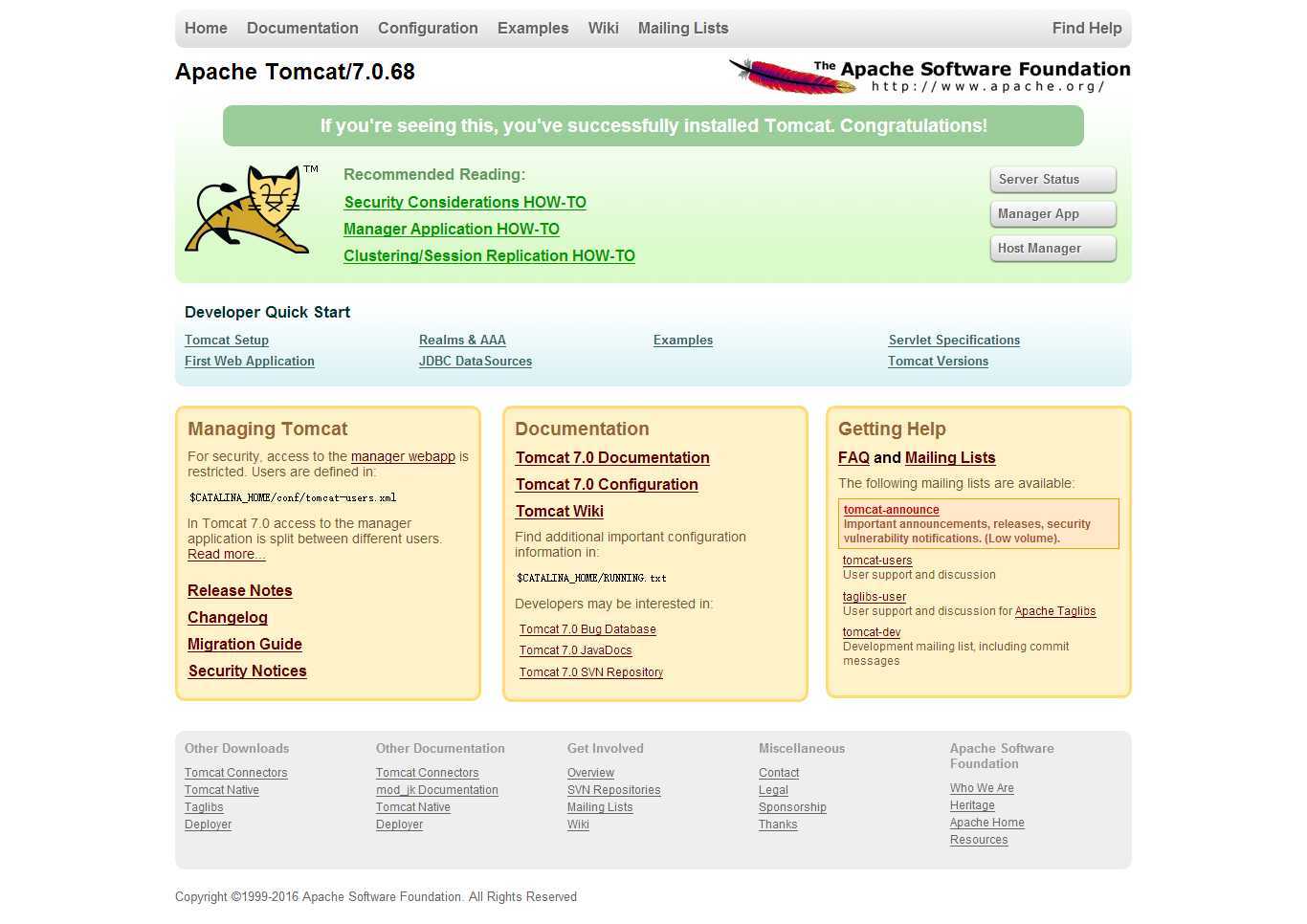Open the Release Notes link
Image resolution: width=1307 pixels, height=924 pixels.
tap(240, 591)
